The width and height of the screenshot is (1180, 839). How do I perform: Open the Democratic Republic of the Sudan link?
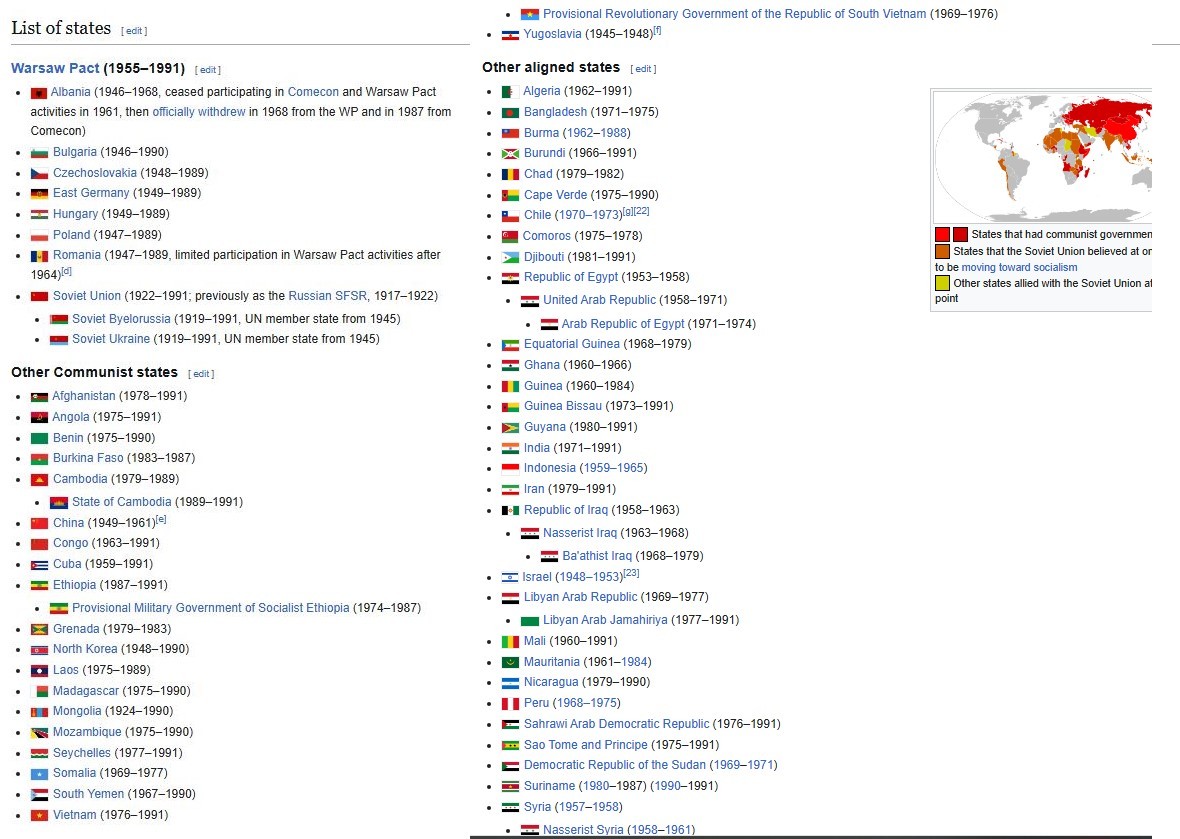click(615, 765)
